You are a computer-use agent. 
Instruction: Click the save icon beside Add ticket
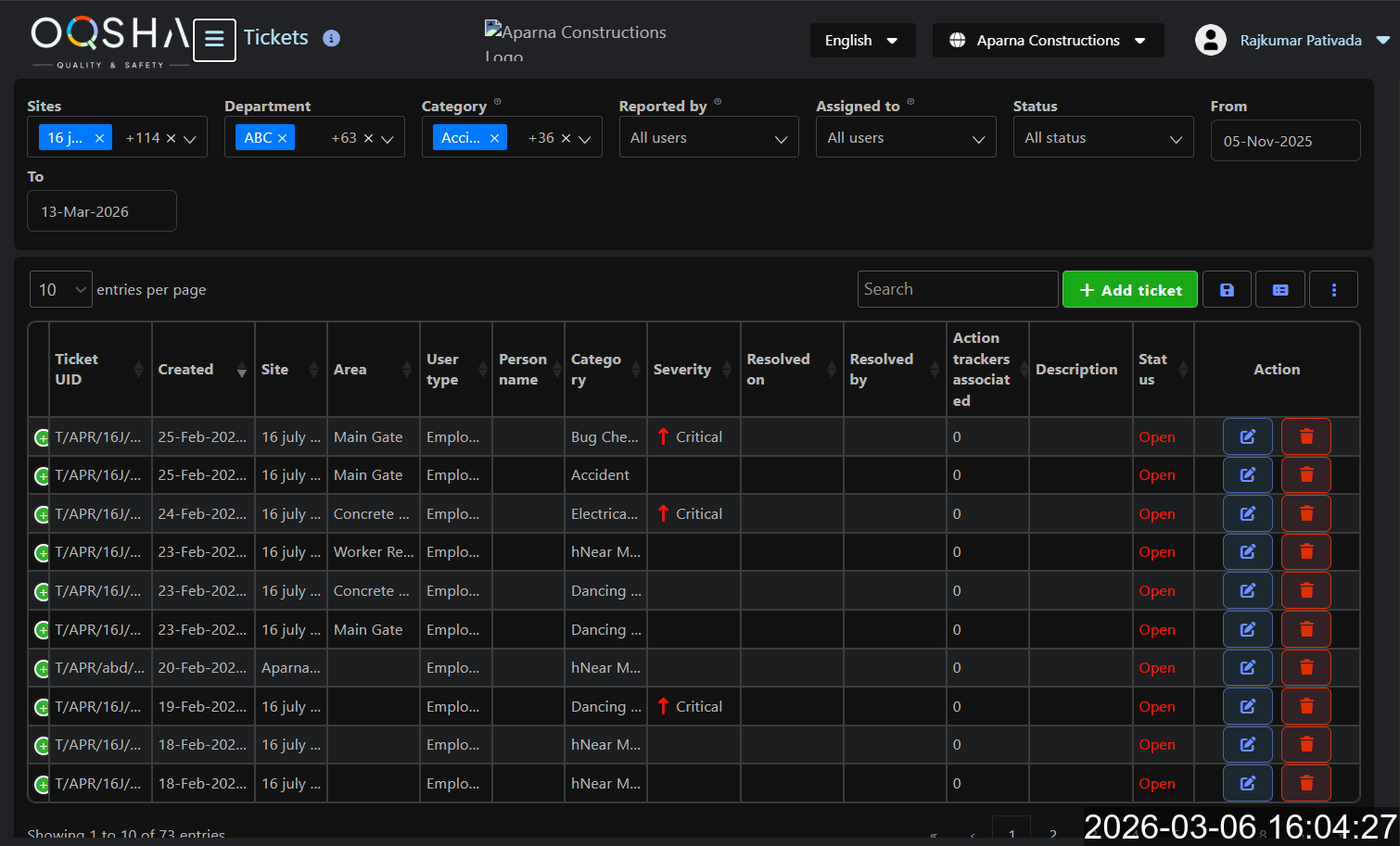(1227, 290)
